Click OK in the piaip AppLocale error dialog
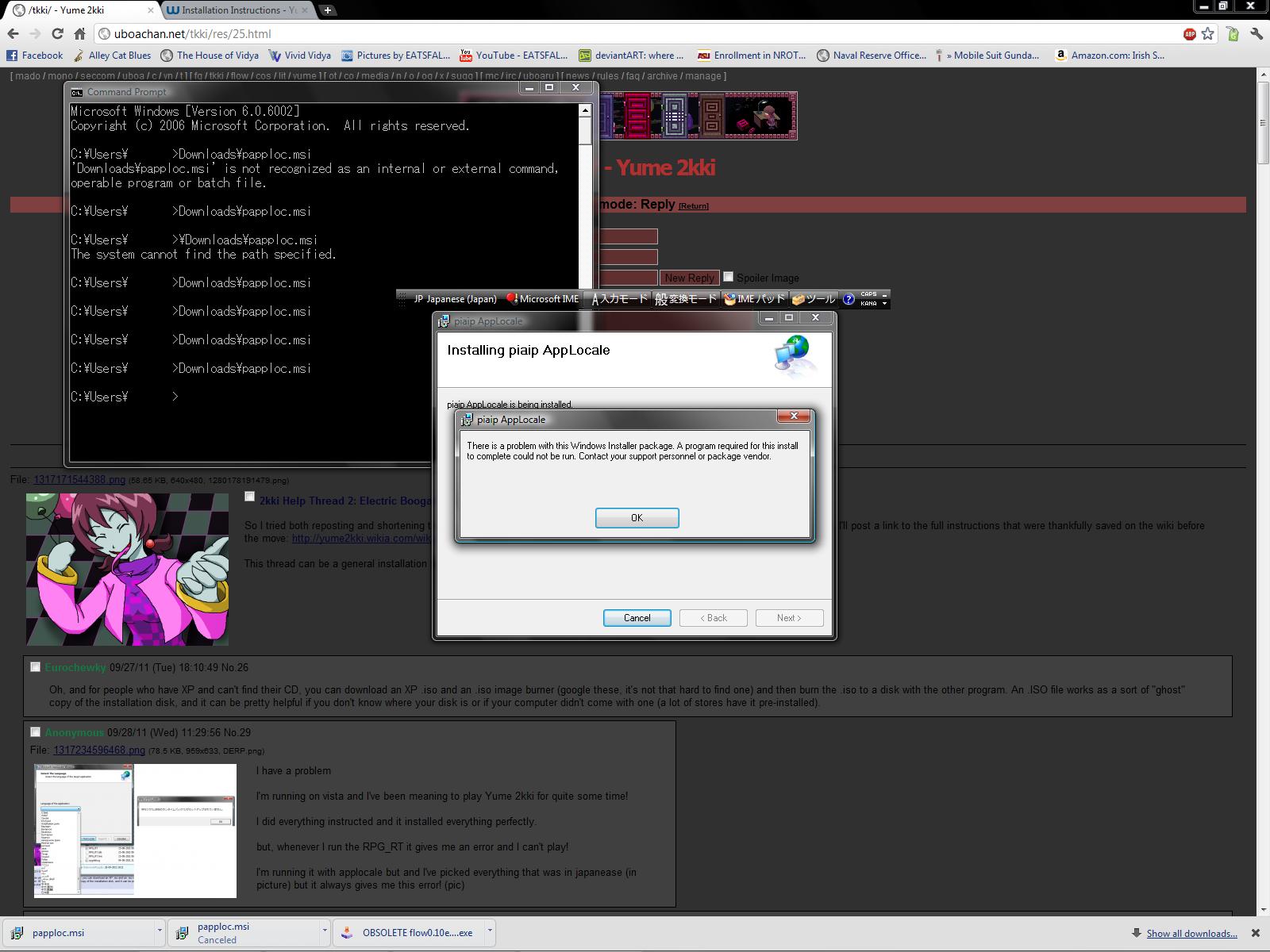Screen dimensions: 1270x952 (x=637, y=517)
